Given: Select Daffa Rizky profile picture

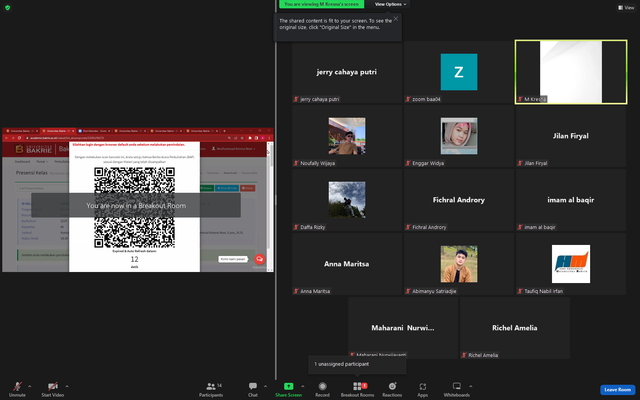Looking at the screenshot, I should [x=347, y=200].
